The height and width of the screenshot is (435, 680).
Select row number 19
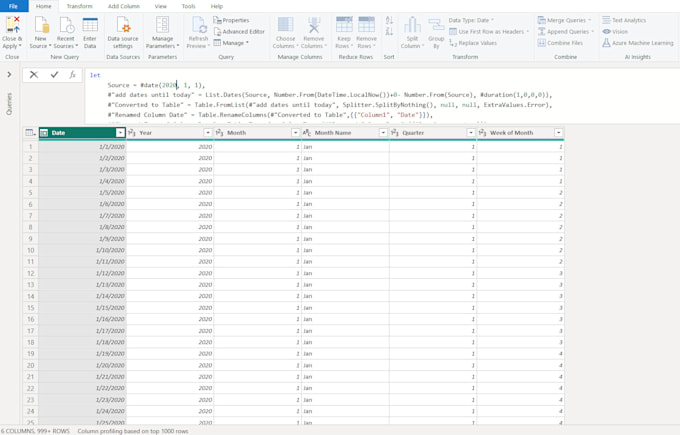tap(30, 353)
